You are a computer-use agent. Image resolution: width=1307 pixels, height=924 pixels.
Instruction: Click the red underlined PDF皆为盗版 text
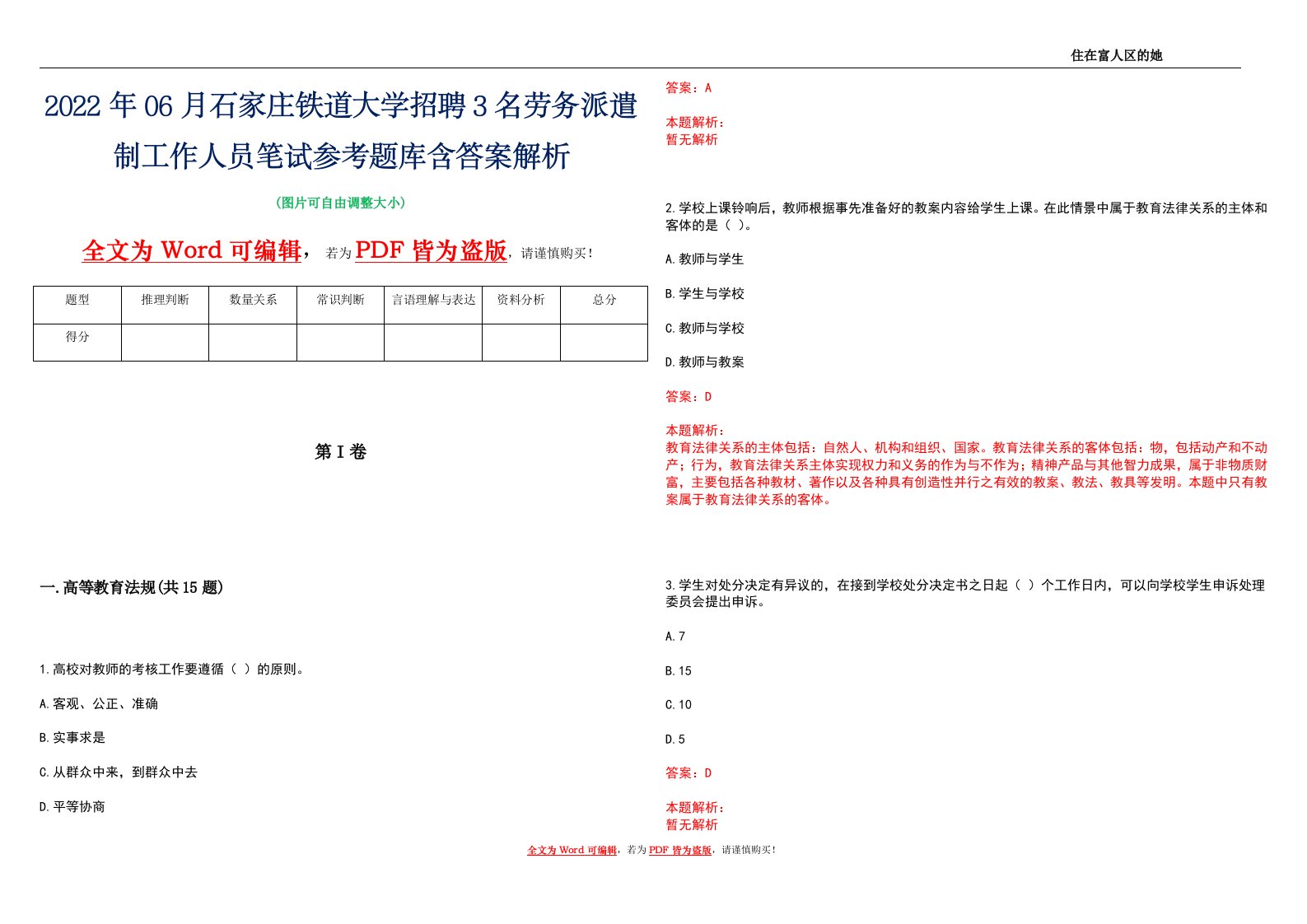(x=431, y=250)
